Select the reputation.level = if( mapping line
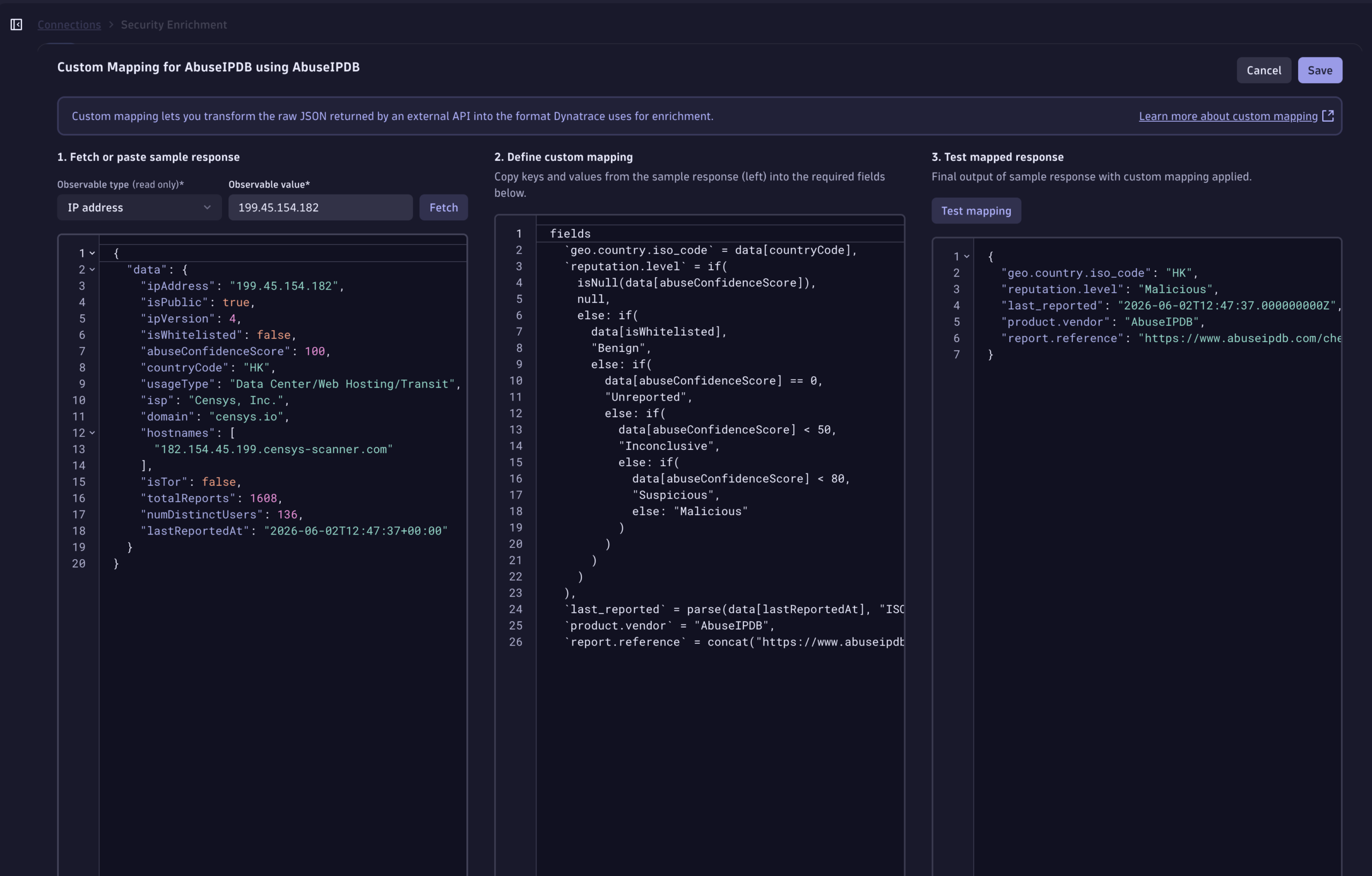Screen dimensions: 1372x876 pos(646,266)
